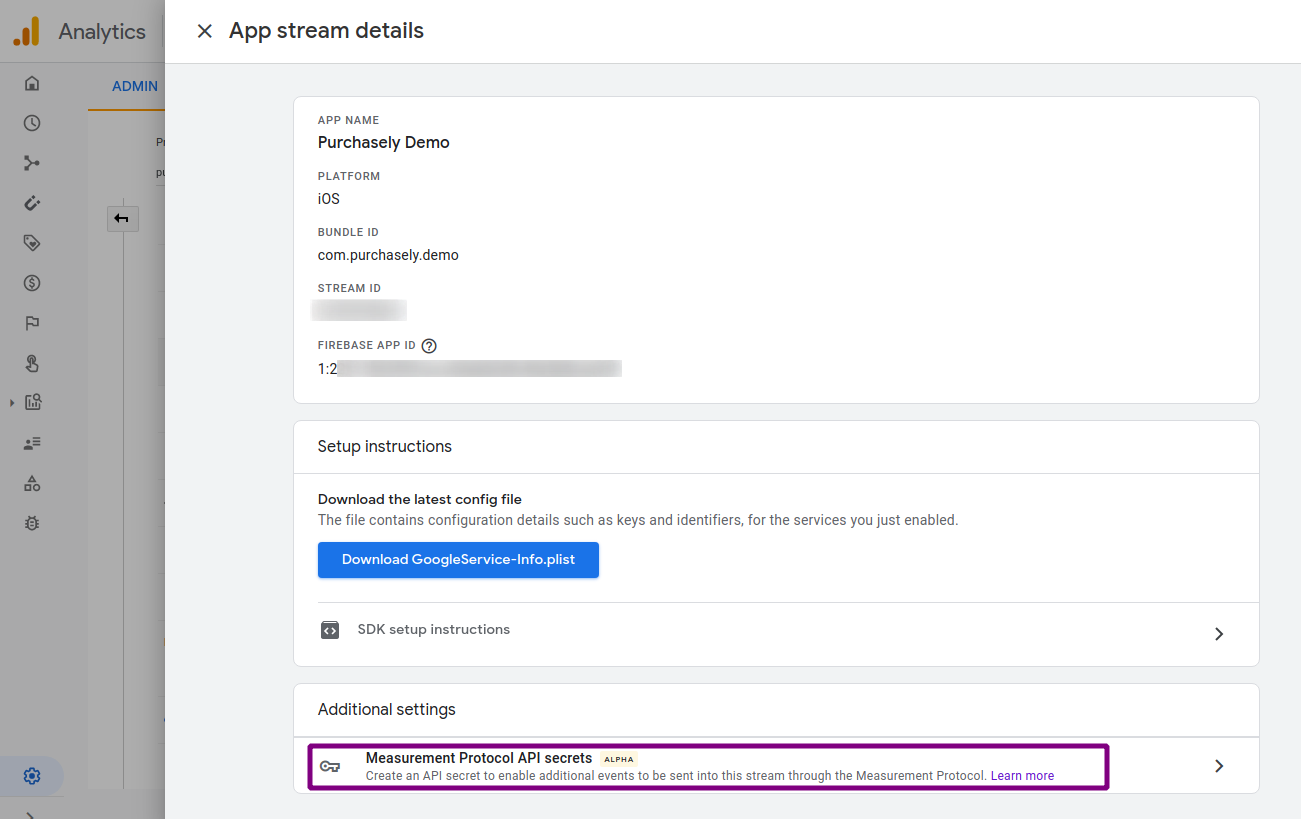Screen dimensions: 1301x819
Task: Click the Firebase App ID help icon
Action: click(x=429, y=346)
